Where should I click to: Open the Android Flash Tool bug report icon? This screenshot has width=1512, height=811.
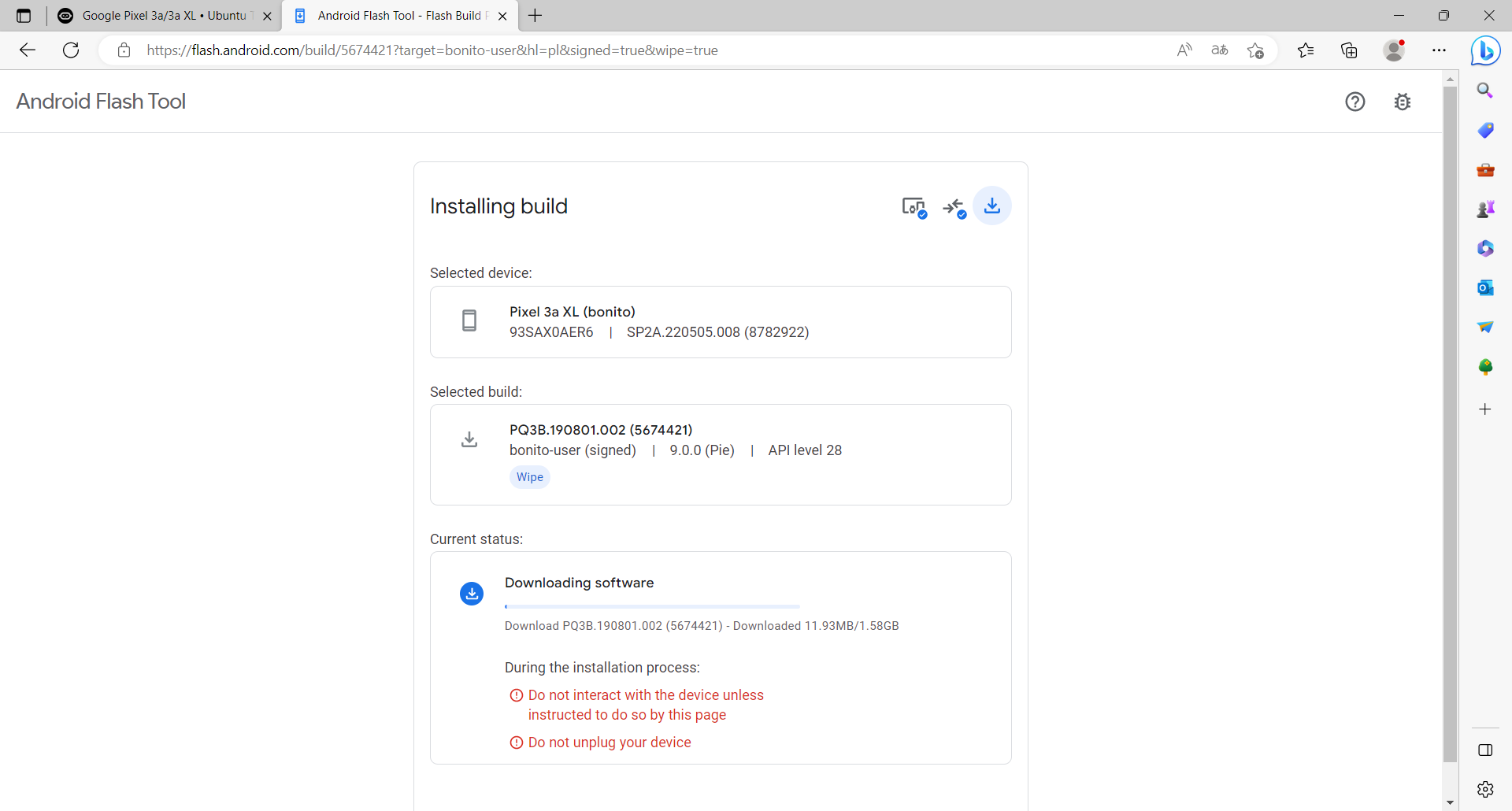[1402, 102]
